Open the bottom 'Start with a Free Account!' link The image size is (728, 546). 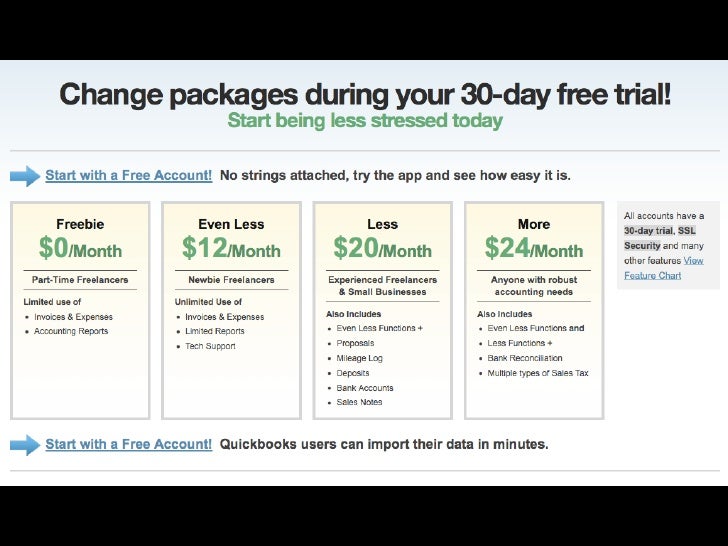[129, 444]
